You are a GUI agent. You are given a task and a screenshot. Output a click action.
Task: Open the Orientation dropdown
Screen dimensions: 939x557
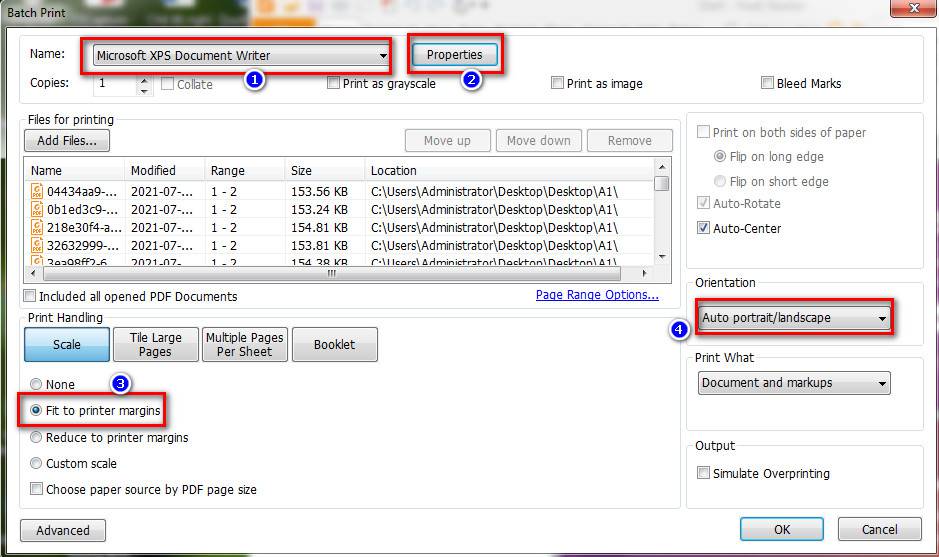[x=794, y=317]
